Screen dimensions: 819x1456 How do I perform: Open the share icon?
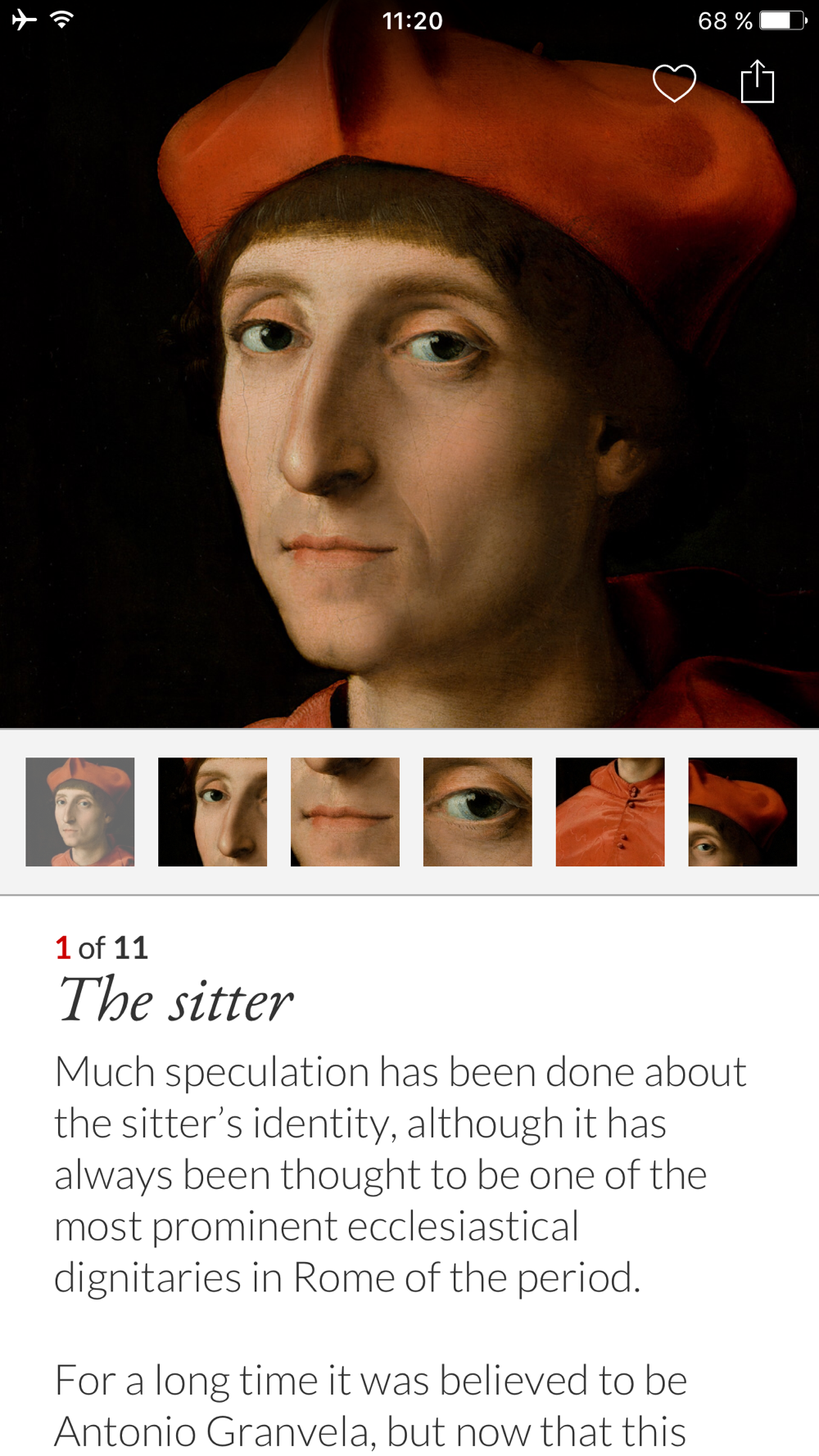click(758, 81)
